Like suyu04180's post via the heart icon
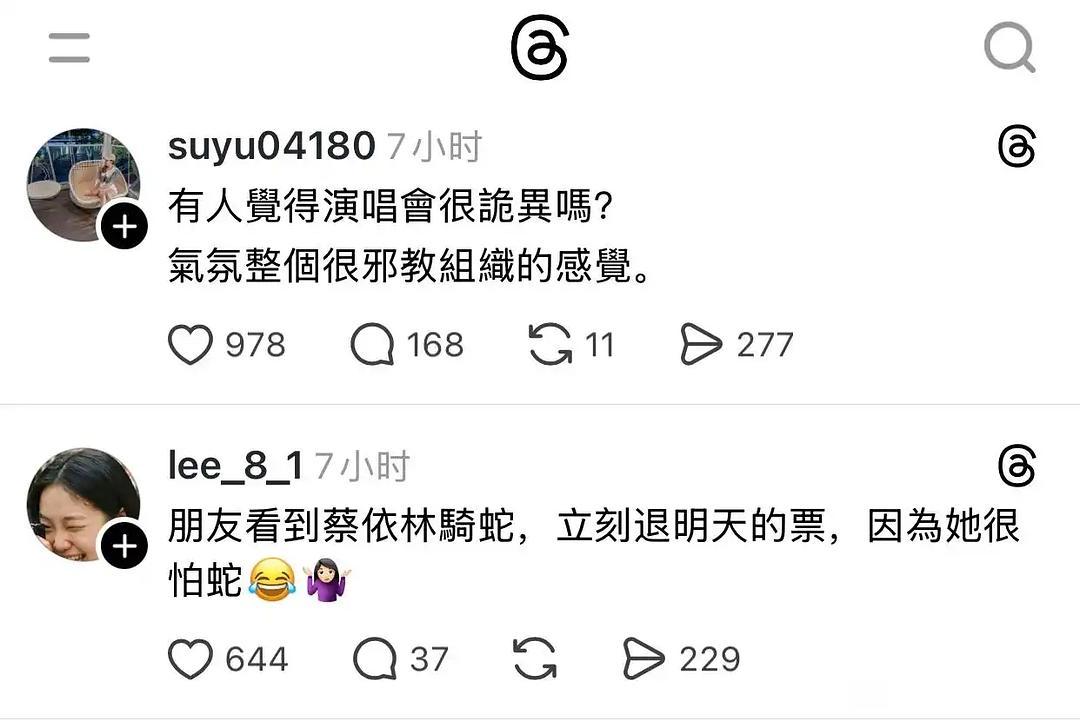1080x721 pixels. point(190,344)
